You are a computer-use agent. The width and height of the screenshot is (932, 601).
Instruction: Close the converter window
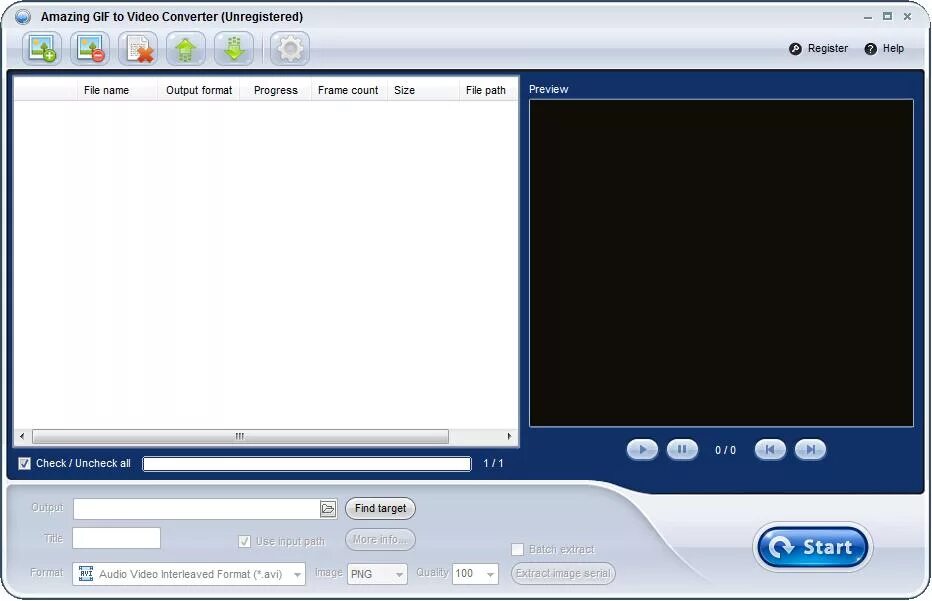click(908, 17)
